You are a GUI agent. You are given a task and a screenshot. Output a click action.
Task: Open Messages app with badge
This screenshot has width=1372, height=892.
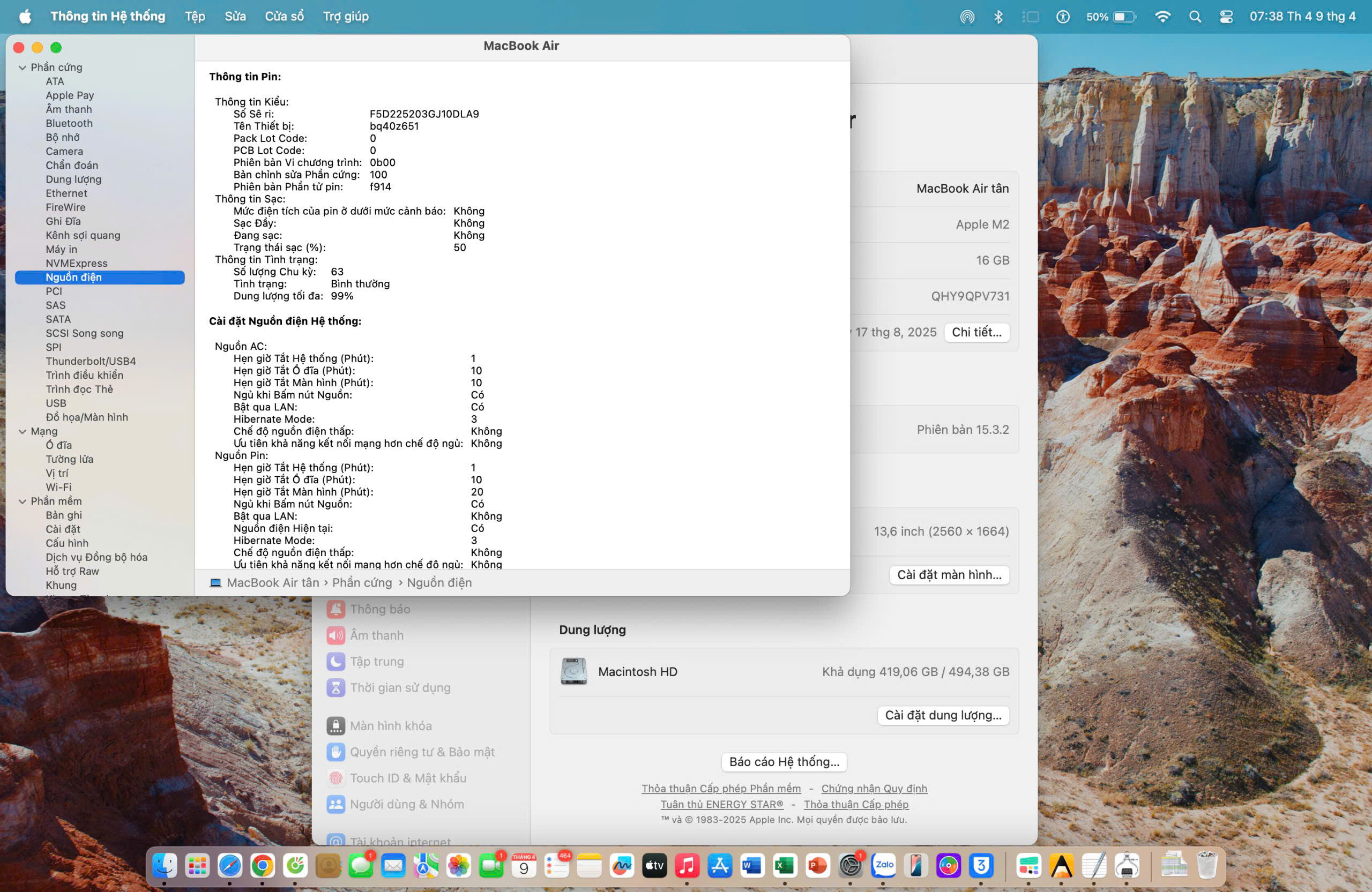tap(361, 866)
